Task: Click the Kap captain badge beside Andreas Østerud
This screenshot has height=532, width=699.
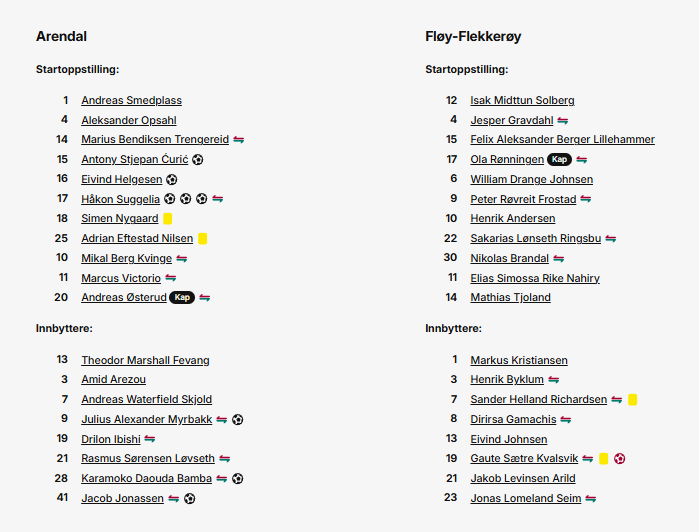Action: point(181,298)
